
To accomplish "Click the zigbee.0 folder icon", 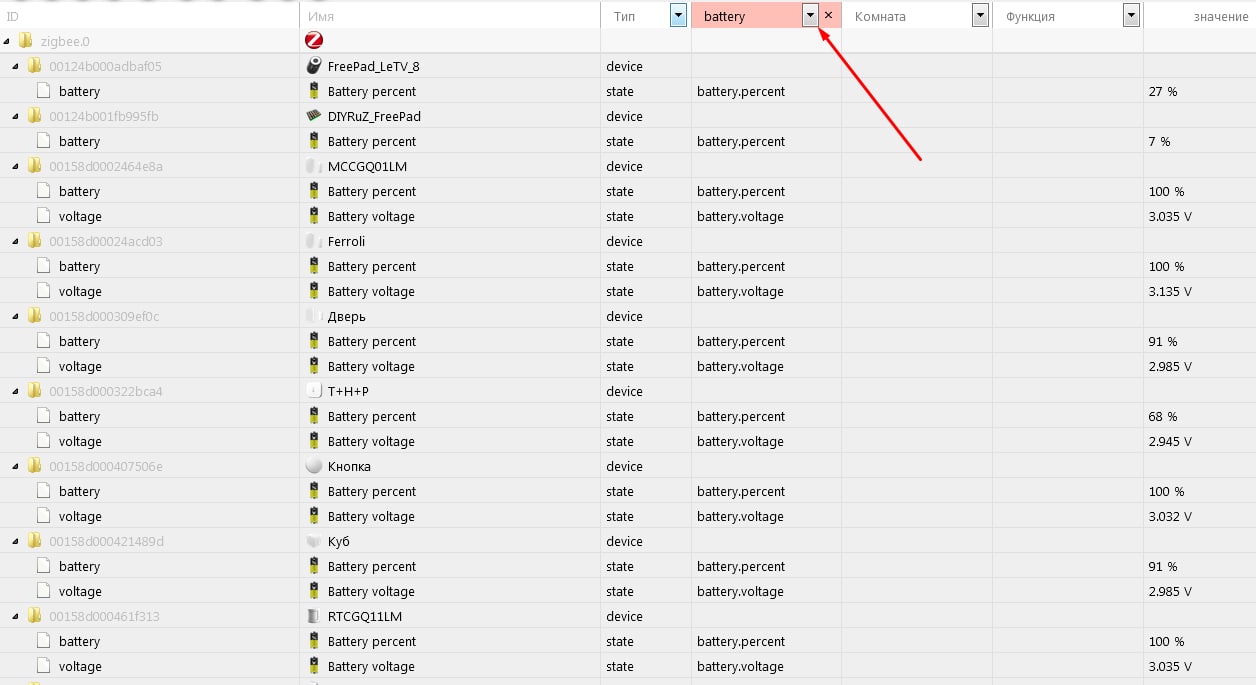I will point(25,41).
